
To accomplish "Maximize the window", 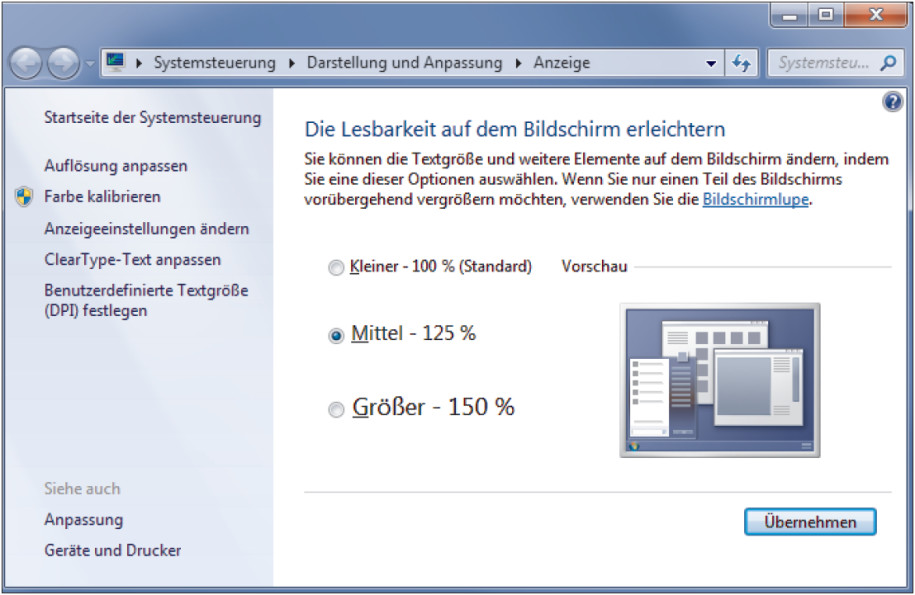I will pyautogui.click(x=825, y=15).
